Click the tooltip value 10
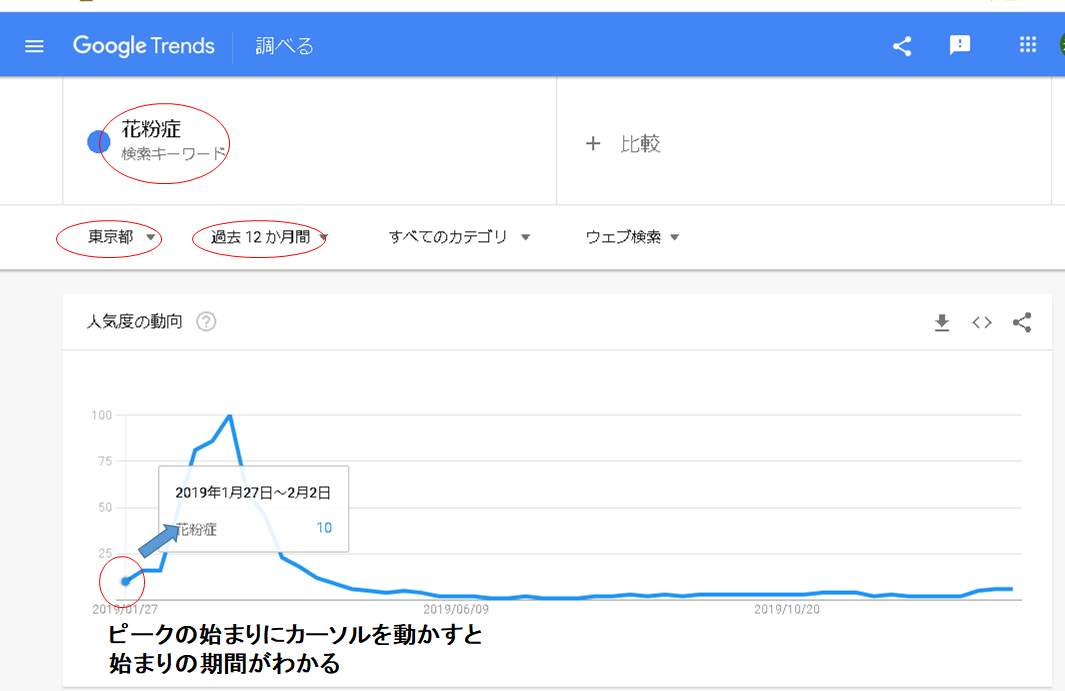Screen dimensions: 1065x691 pos(324,528)
